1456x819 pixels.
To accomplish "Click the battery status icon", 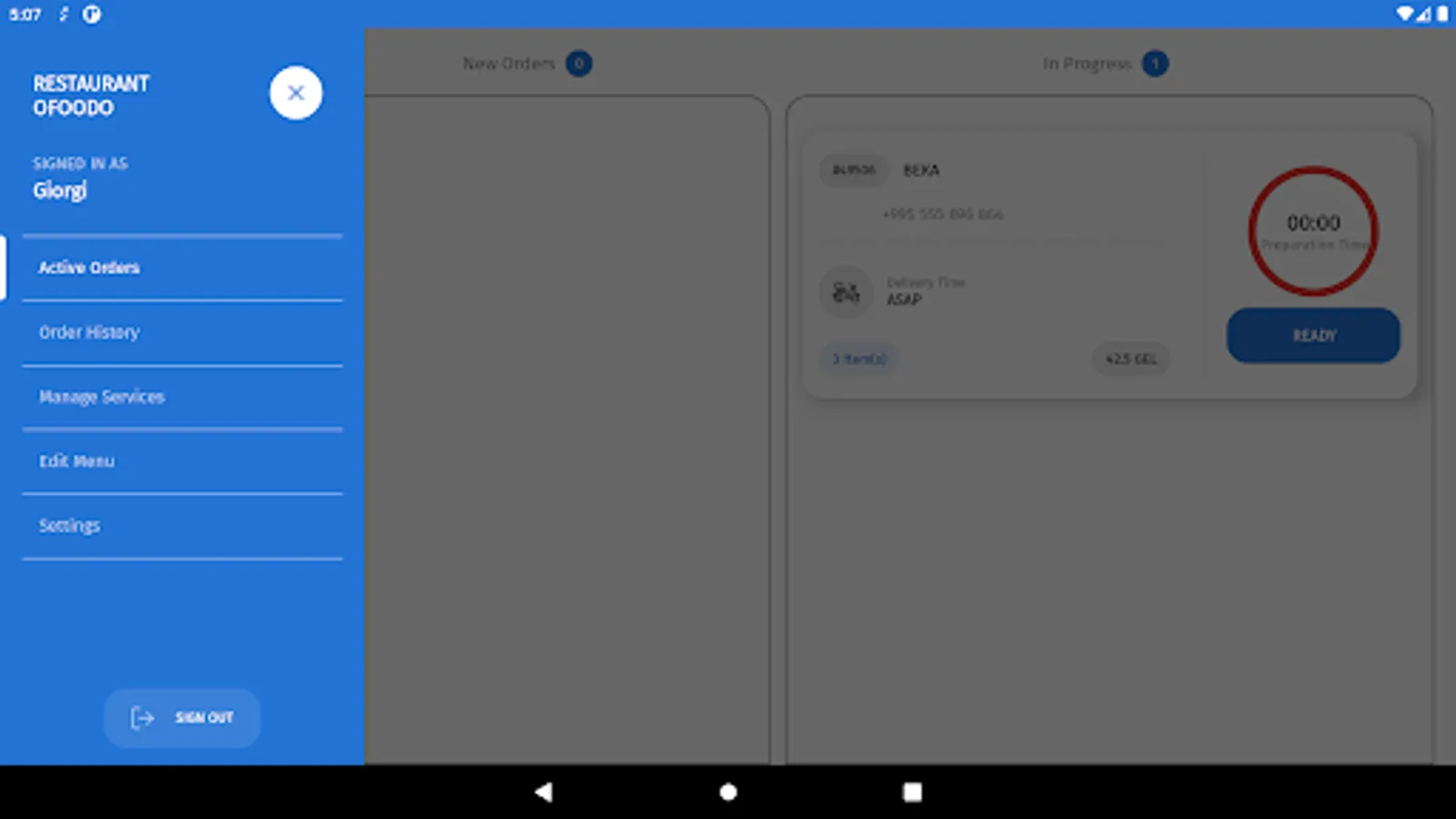I will click(1442, 14).
